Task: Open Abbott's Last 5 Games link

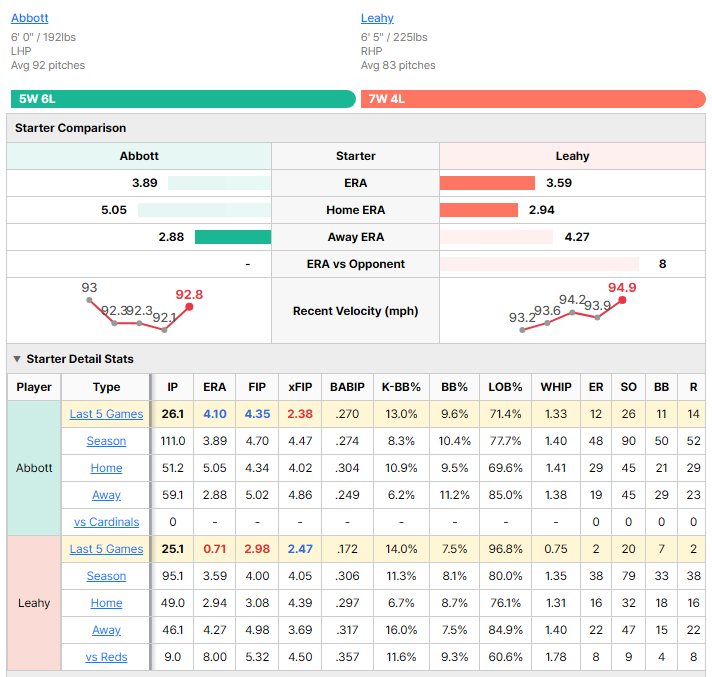Action: [x=106, y=414]
